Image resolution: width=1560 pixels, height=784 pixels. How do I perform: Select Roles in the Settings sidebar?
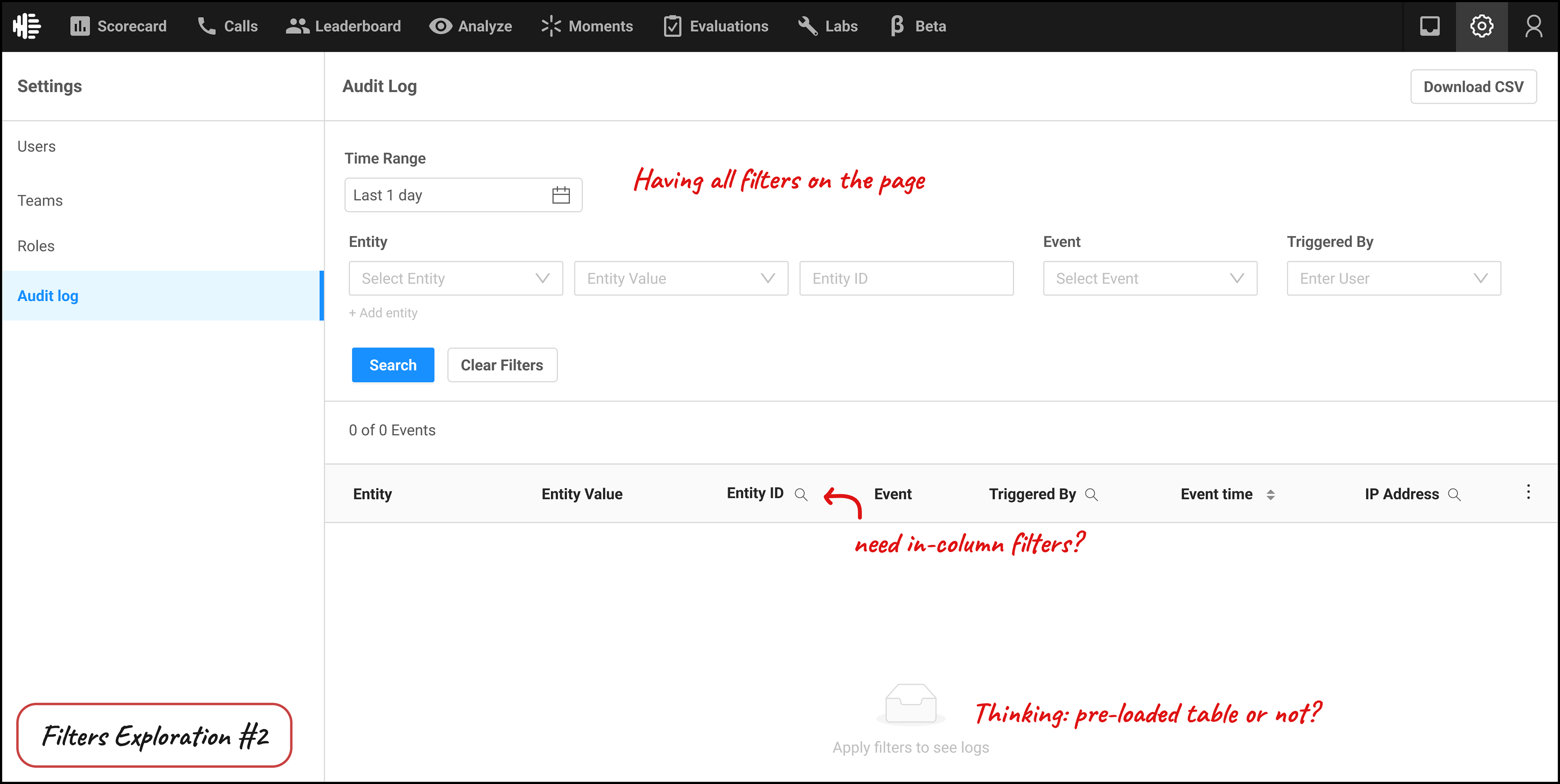pyautogui.click(x=36, y=246)
